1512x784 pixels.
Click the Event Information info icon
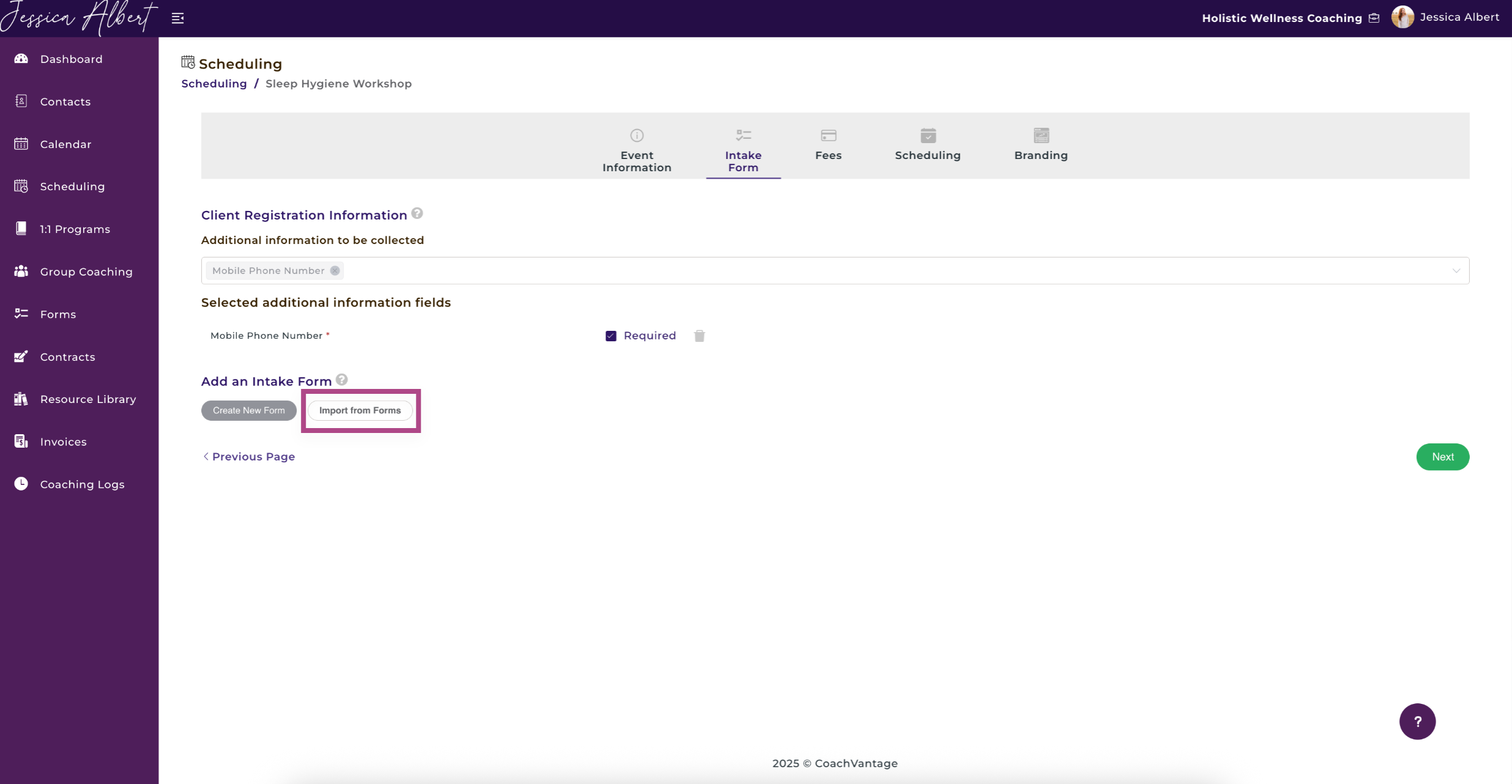click(x=637, y=135)
